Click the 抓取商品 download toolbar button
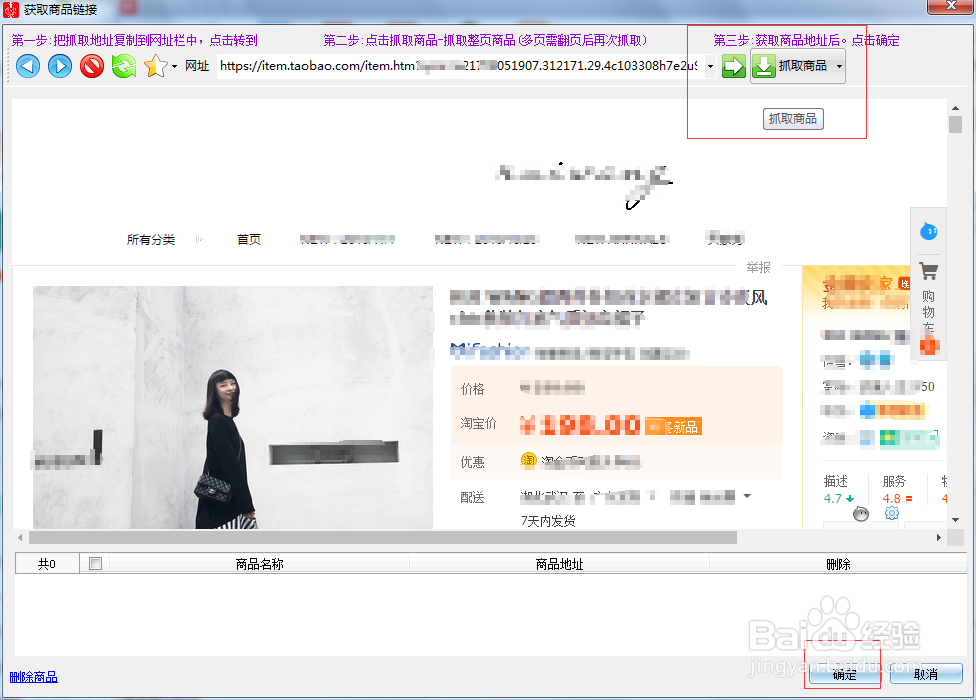Viewport: 976px width, 700px height. (791, 66)
